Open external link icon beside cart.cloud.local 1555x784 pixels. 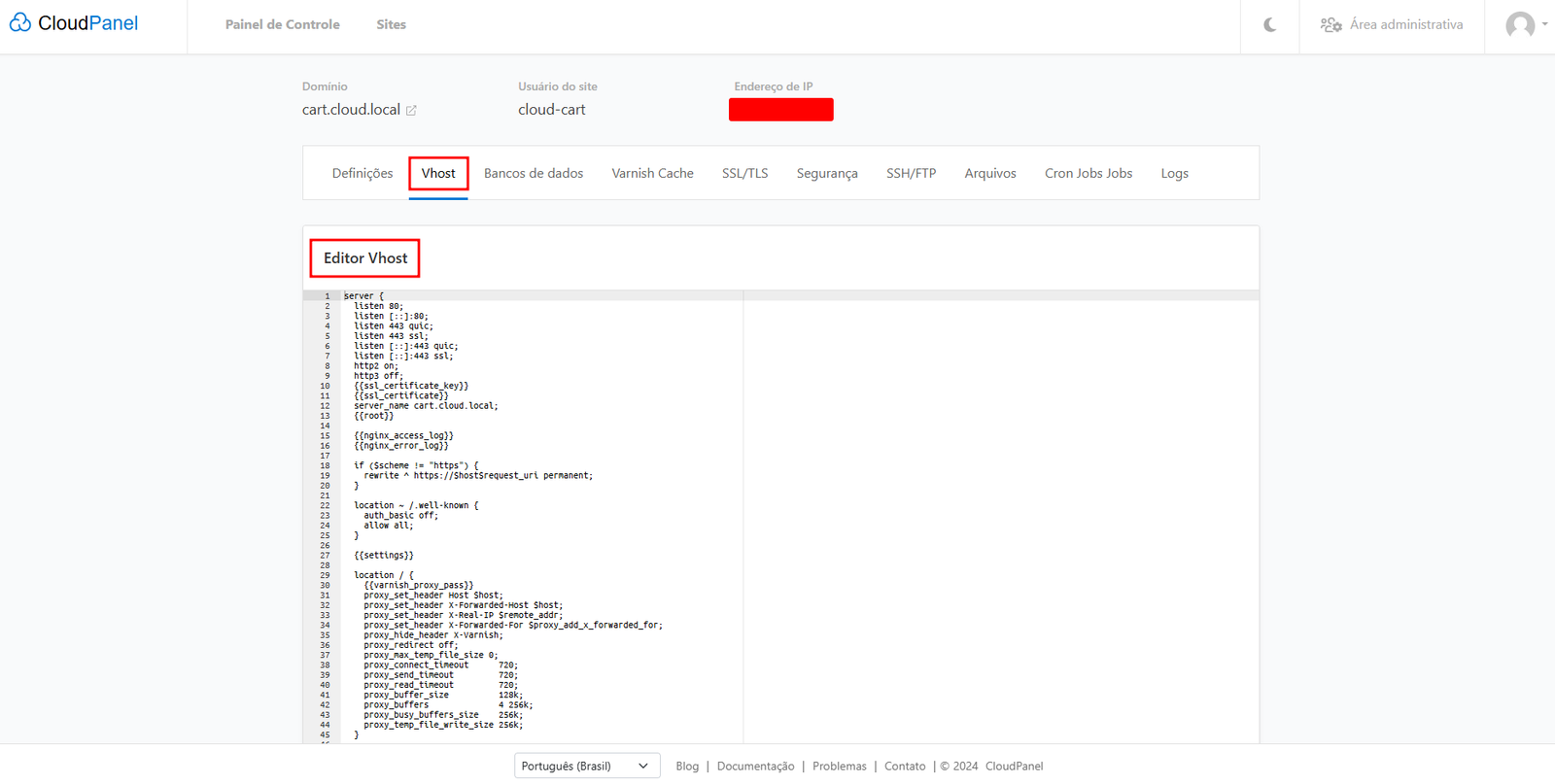411,111
